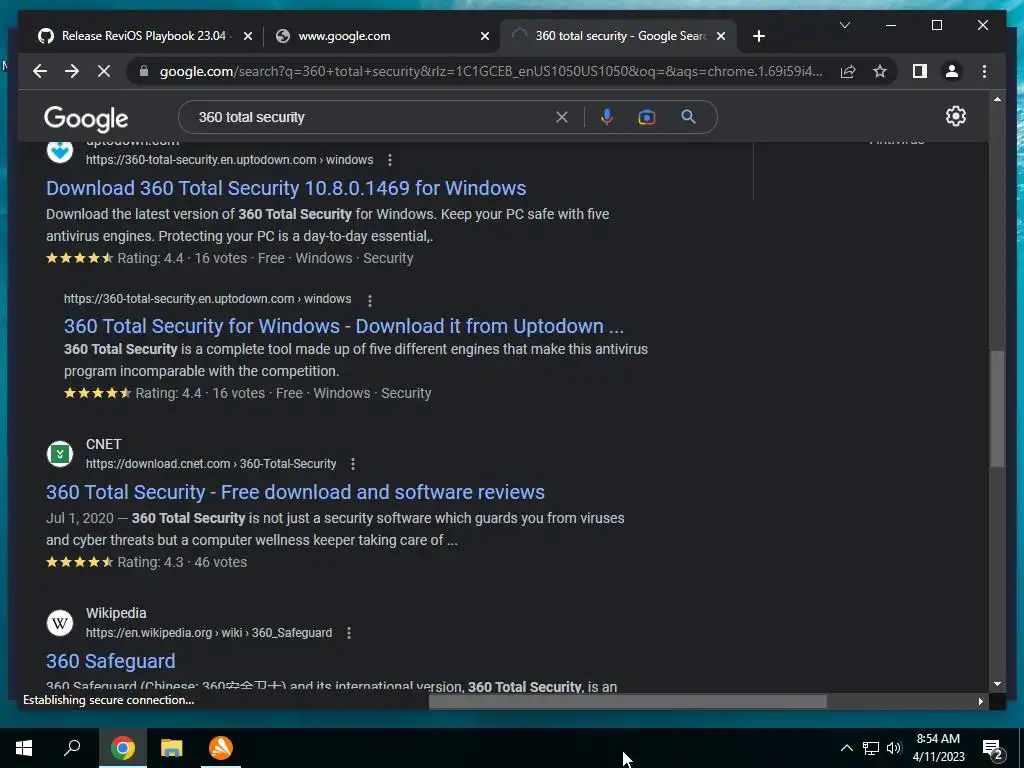
Task: Click the download.cnet.com URL breadcrumb
Action: coord(211,464)
